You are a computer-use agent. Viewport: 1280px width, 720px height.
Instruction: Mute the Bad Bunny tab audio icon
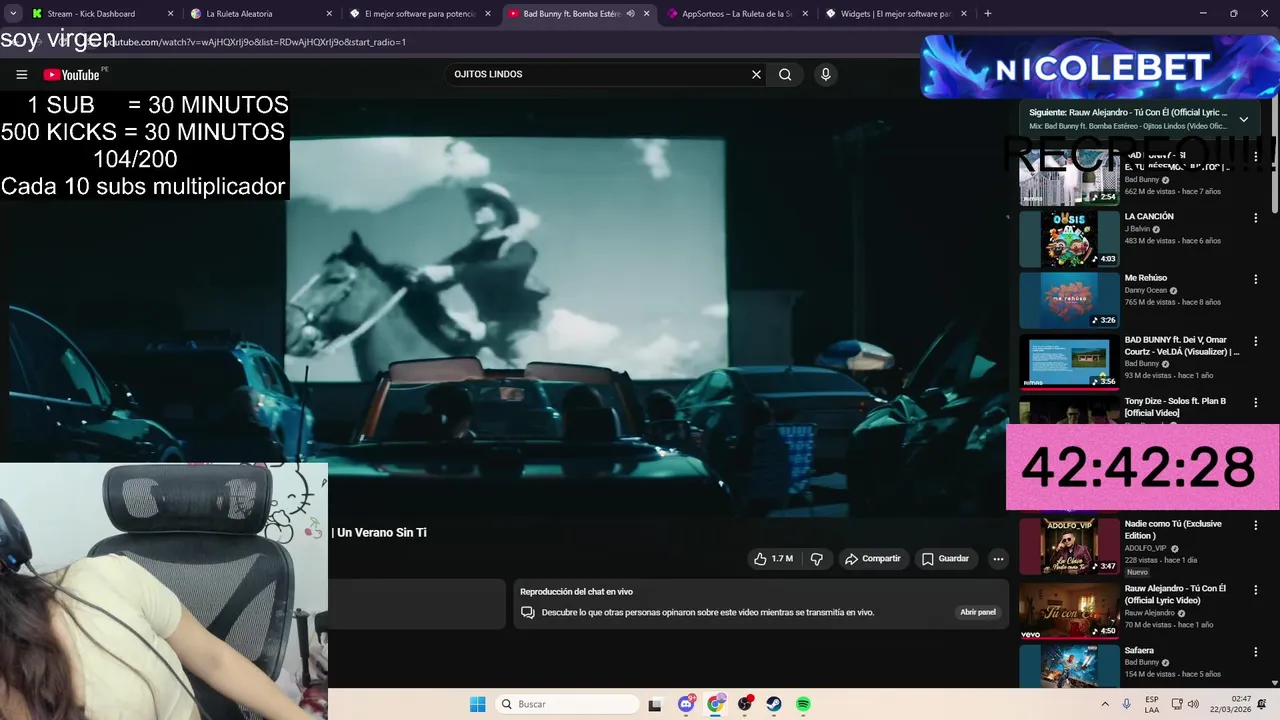pos(630,14)
